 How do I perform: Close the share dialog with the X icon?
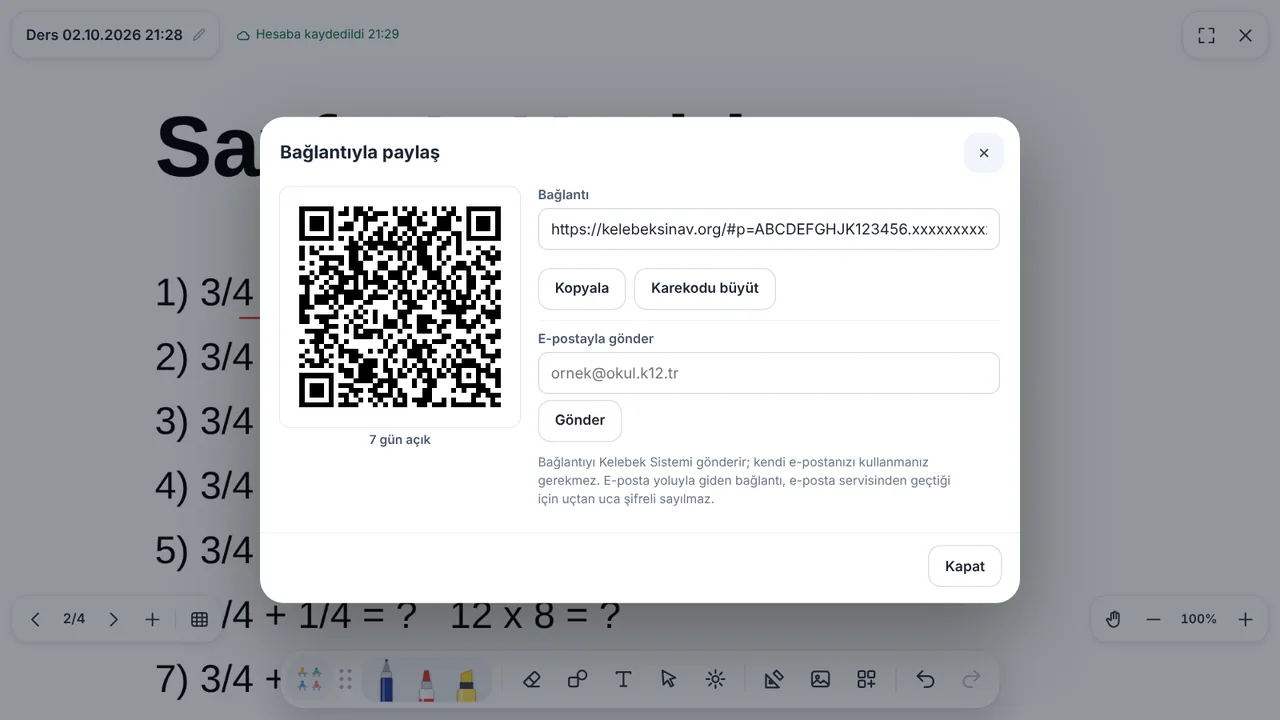click(984, 153)
